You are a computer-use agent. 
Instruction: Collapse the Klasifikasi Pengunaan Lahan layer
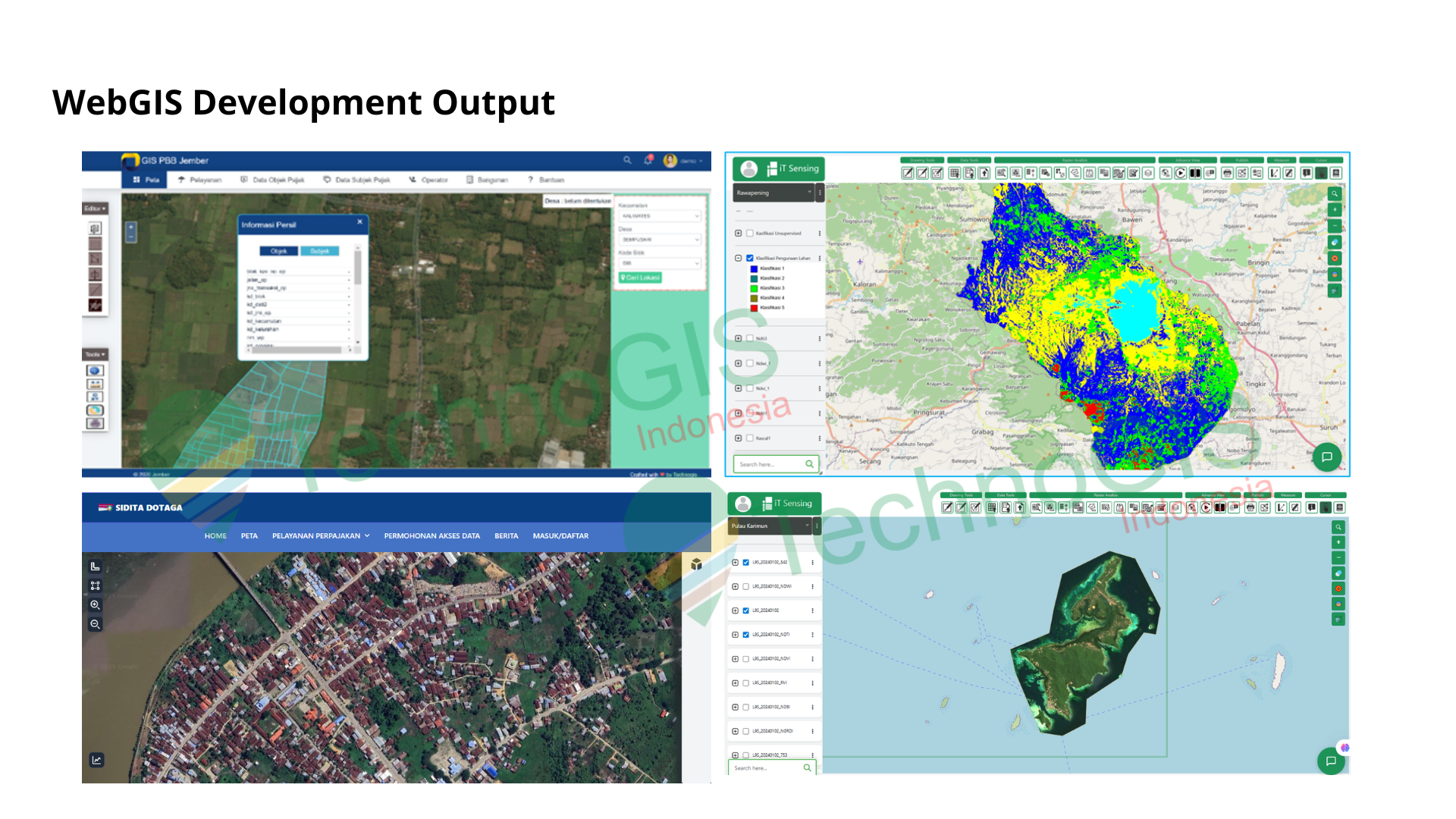click(738, 258)
